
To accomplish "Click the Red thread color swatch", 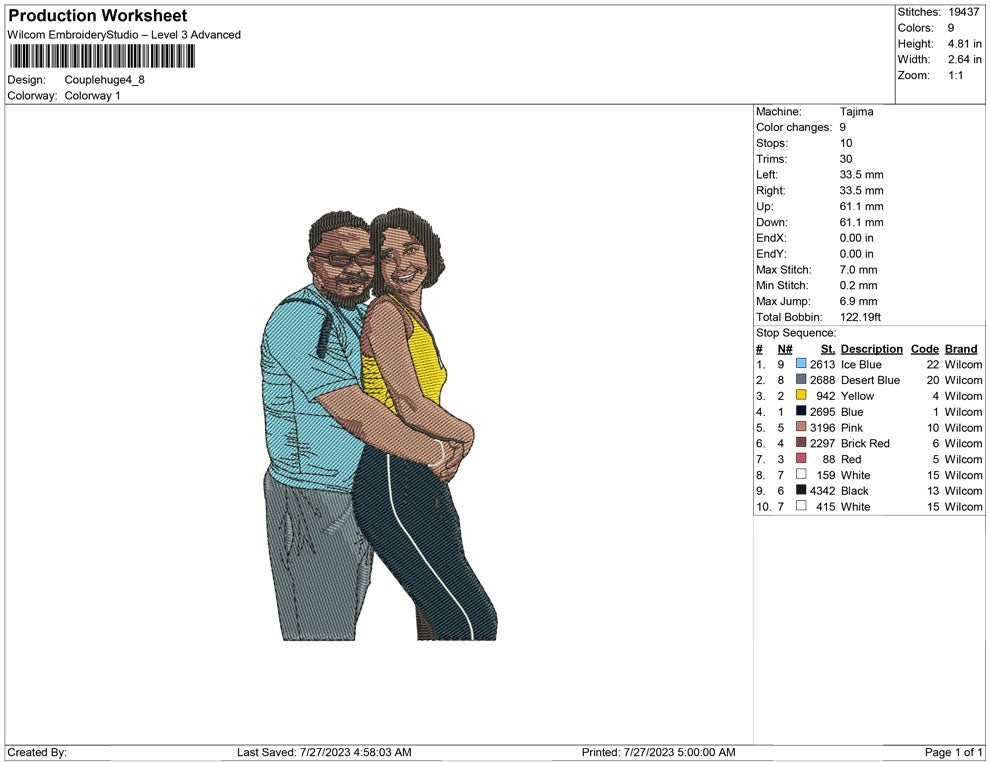I will 801,458.
